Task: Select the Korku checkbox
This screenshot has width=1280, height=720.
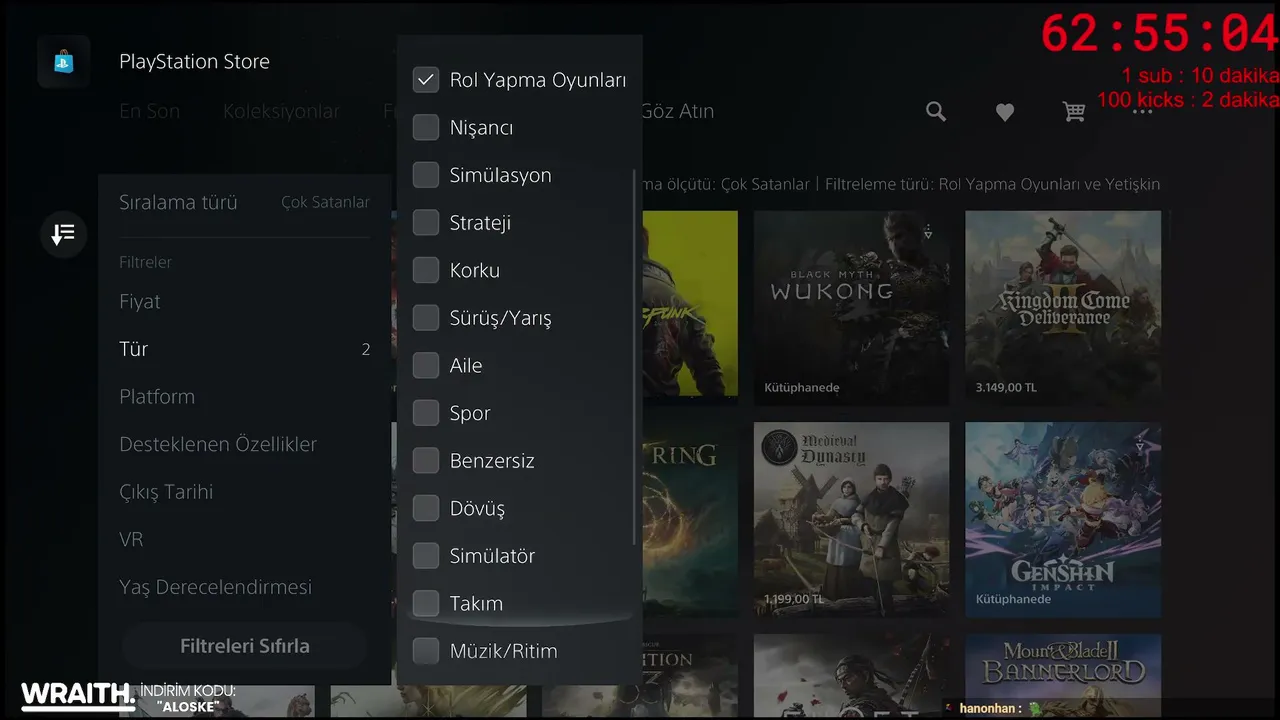Action: click(x=426, y=270)
